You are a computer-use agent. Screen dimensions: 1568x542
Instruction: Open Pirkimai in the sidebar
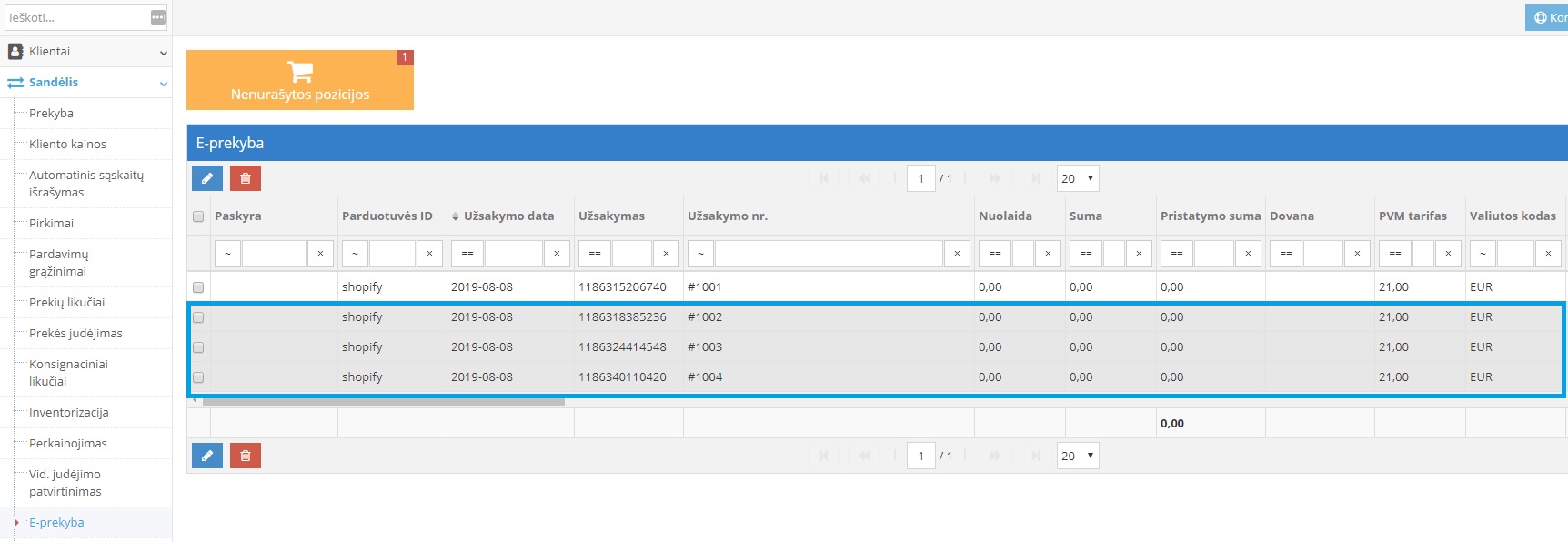click(51, 224)
